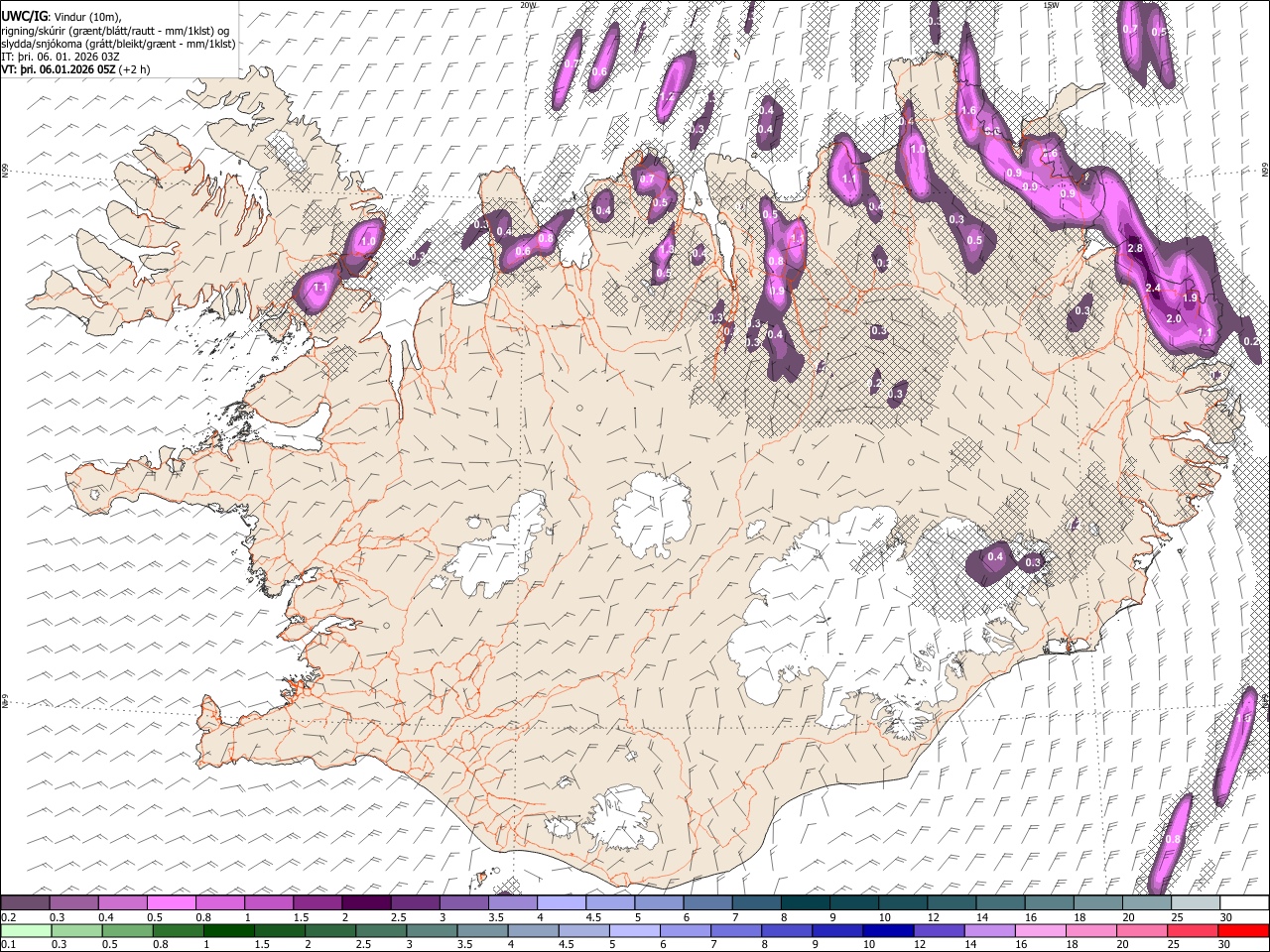The width and height of the screenshot is (1270, 952).
Task: Click the '2.0' snowfall value on map
Action: pyautogui.click(x=1173, y=318)
